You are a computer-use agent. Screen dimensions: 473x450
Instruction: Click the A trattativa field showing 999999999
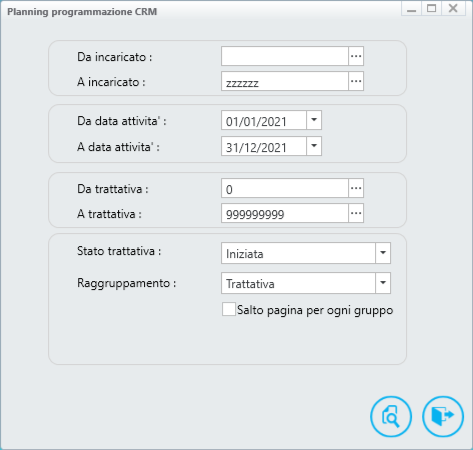pyautogui.click(x=285, y=213)
